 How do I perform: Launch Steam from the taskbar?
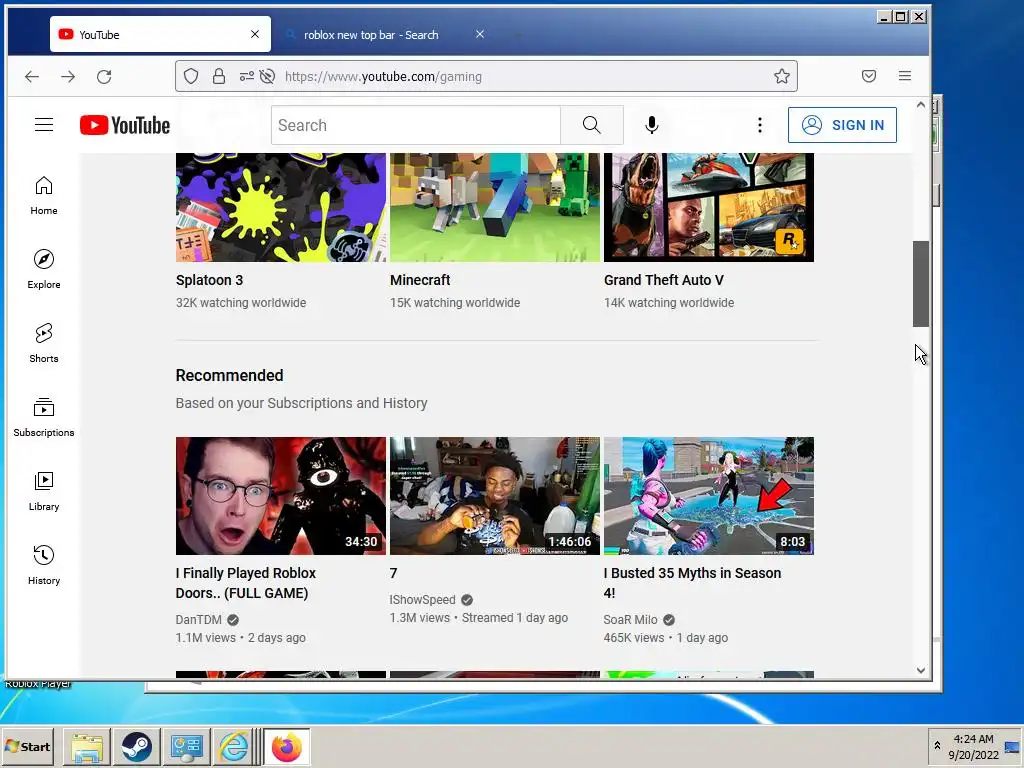[136, 746]
